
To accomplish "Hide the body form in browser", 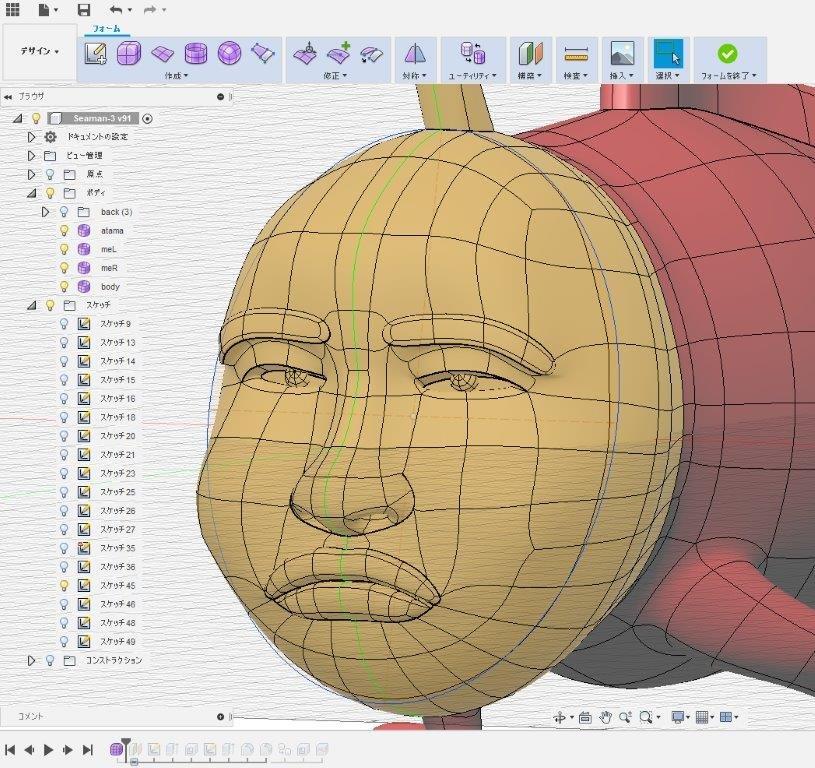I will [x=64, y=286].
